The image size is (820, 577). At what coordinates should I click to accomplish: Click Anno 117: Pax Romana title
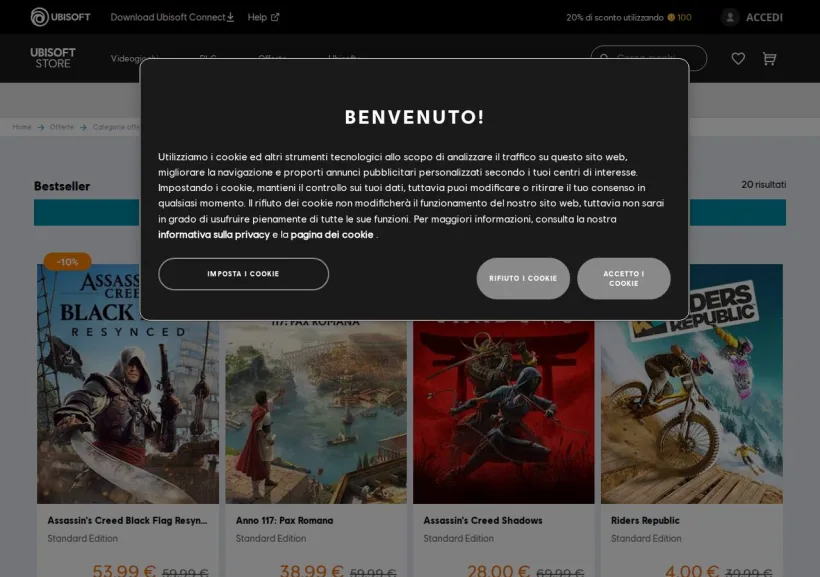coord(284,521)
